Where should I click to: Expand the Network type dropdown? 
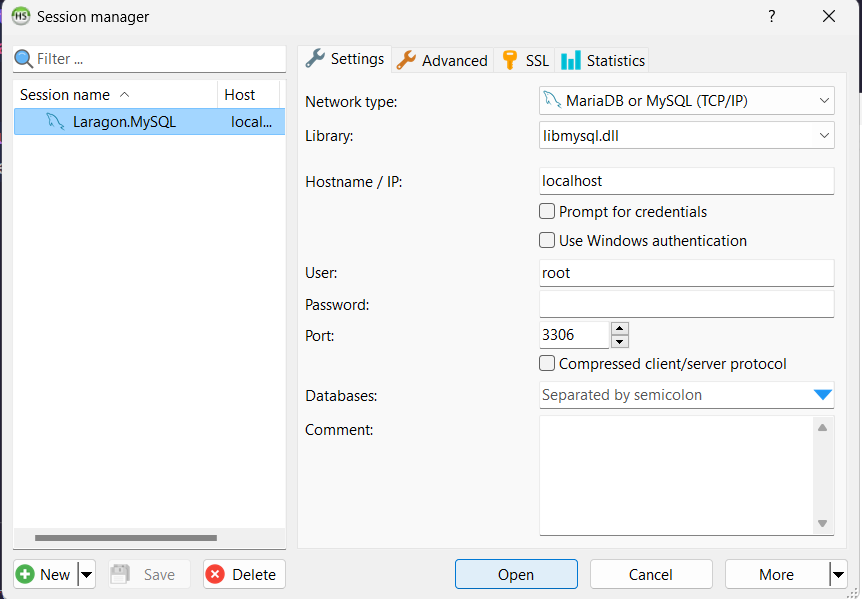click(824, 101)
